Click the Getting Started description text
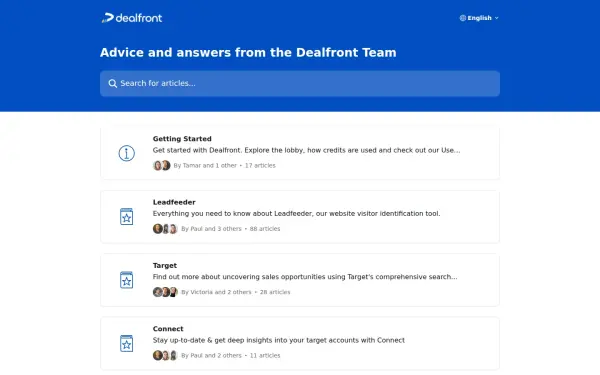 point(306,150)
